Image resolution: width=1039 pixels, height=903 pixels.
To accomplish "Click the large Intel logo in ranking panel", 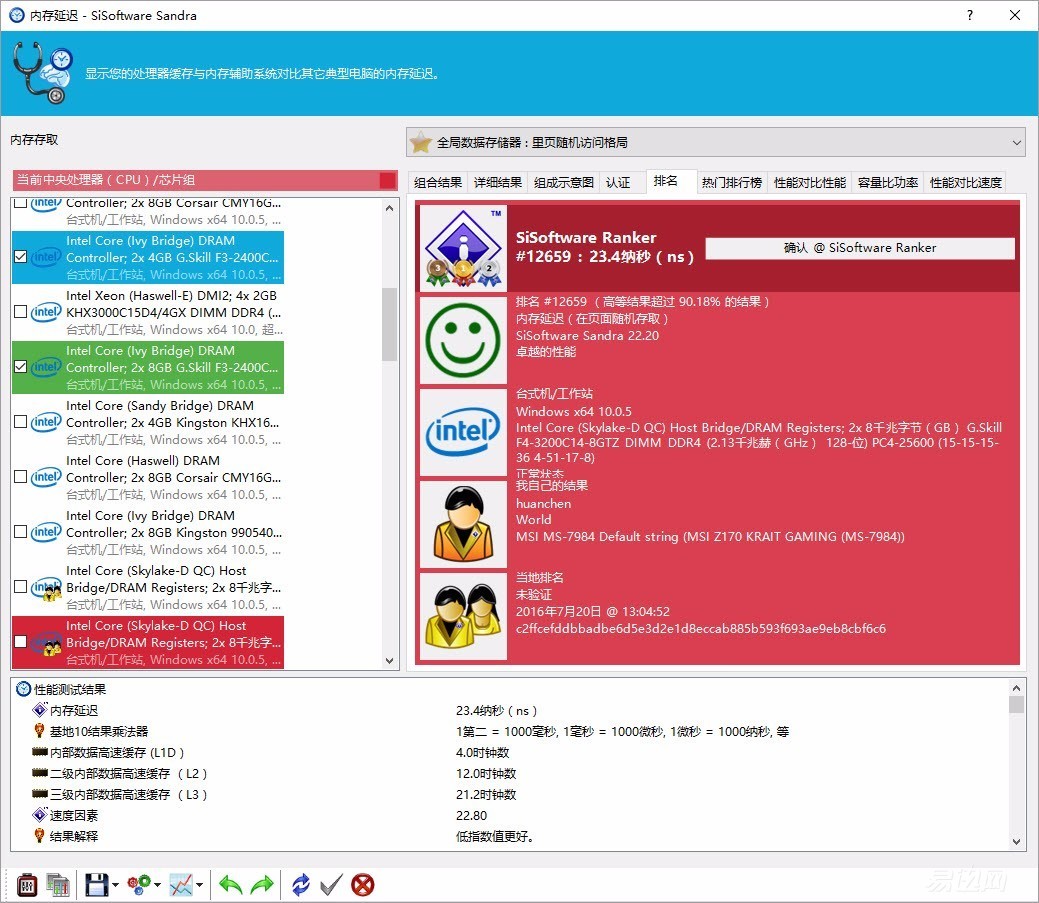I will coord(463,432).
